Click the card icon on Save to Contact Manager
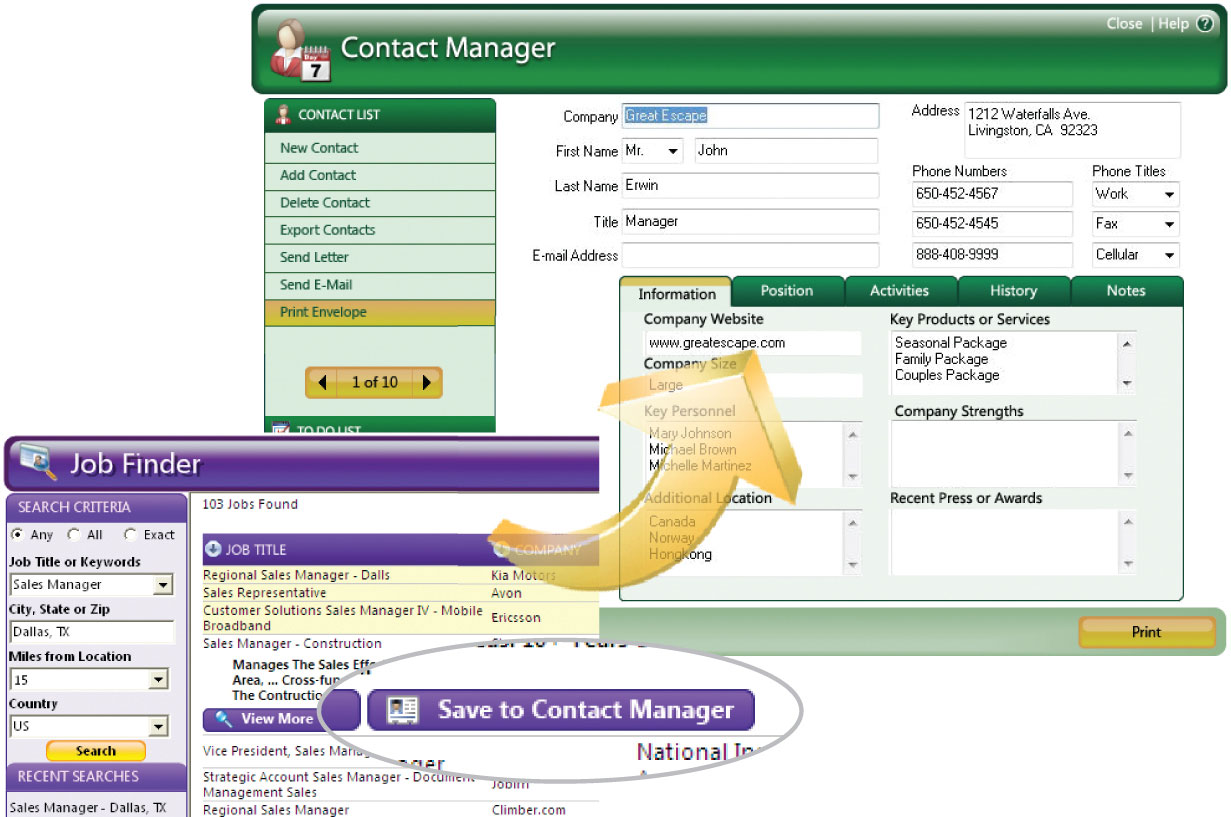1231x817 pixels. (x=403, y=710)
